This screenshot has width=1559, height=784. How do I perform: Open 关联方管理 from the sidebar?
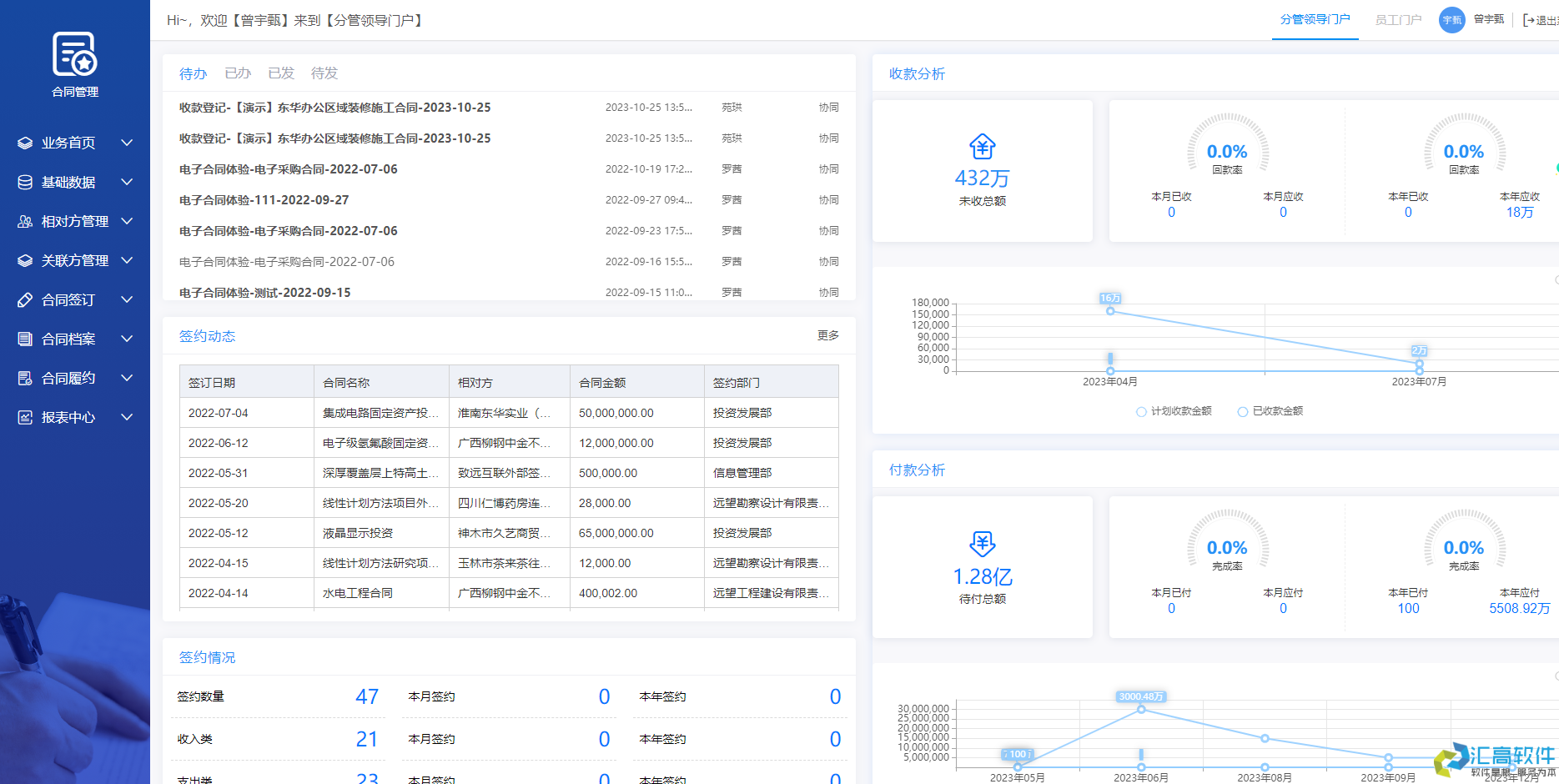pos(24,260)
